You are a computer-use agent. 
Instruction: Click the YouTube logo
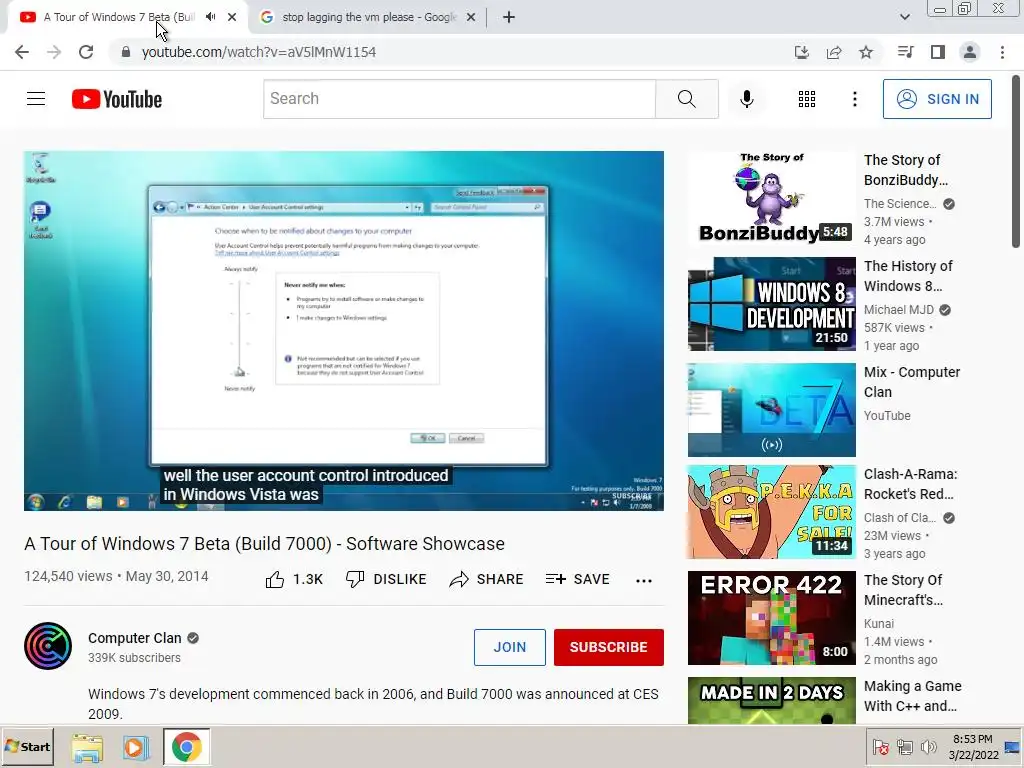[x=117, y=99]
